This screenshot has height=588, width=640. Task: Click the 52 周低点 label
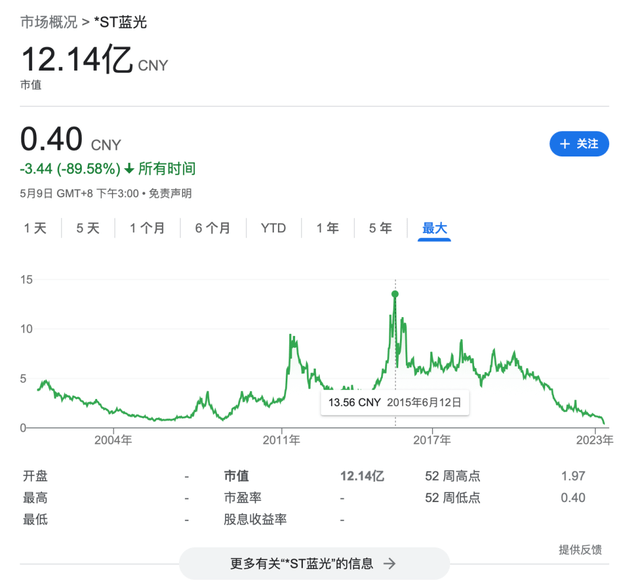pyautogui.click(x=453, y=498)
